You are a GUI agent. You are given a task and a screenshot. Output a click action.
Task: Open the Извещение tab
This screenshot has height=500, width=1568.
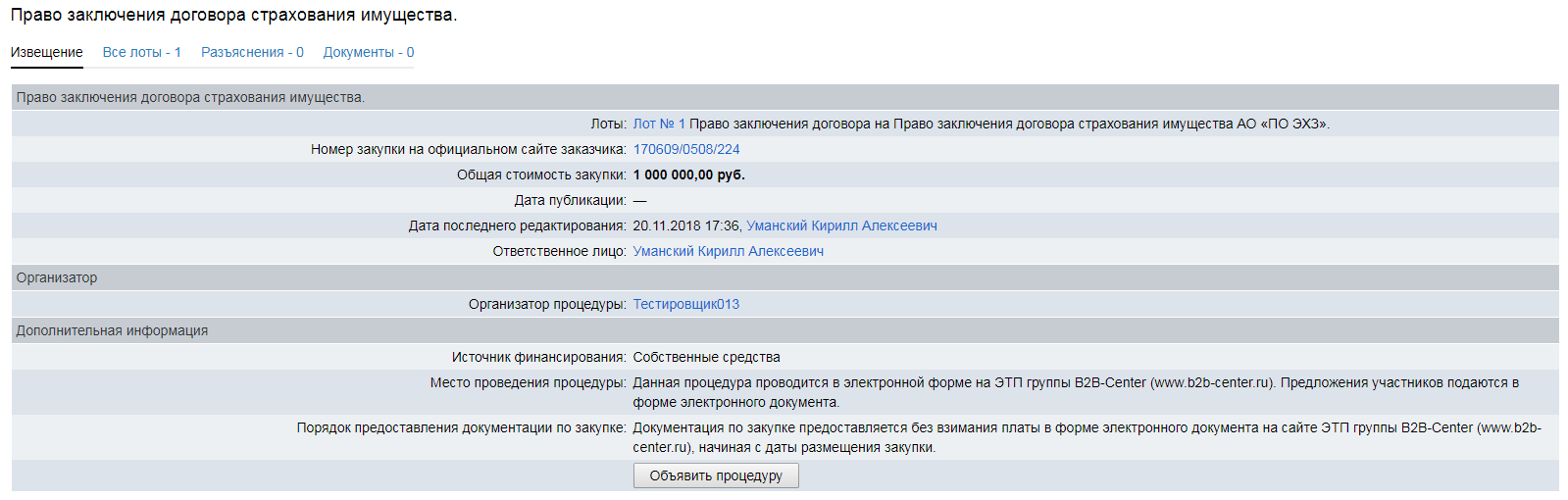pos(46,52)
